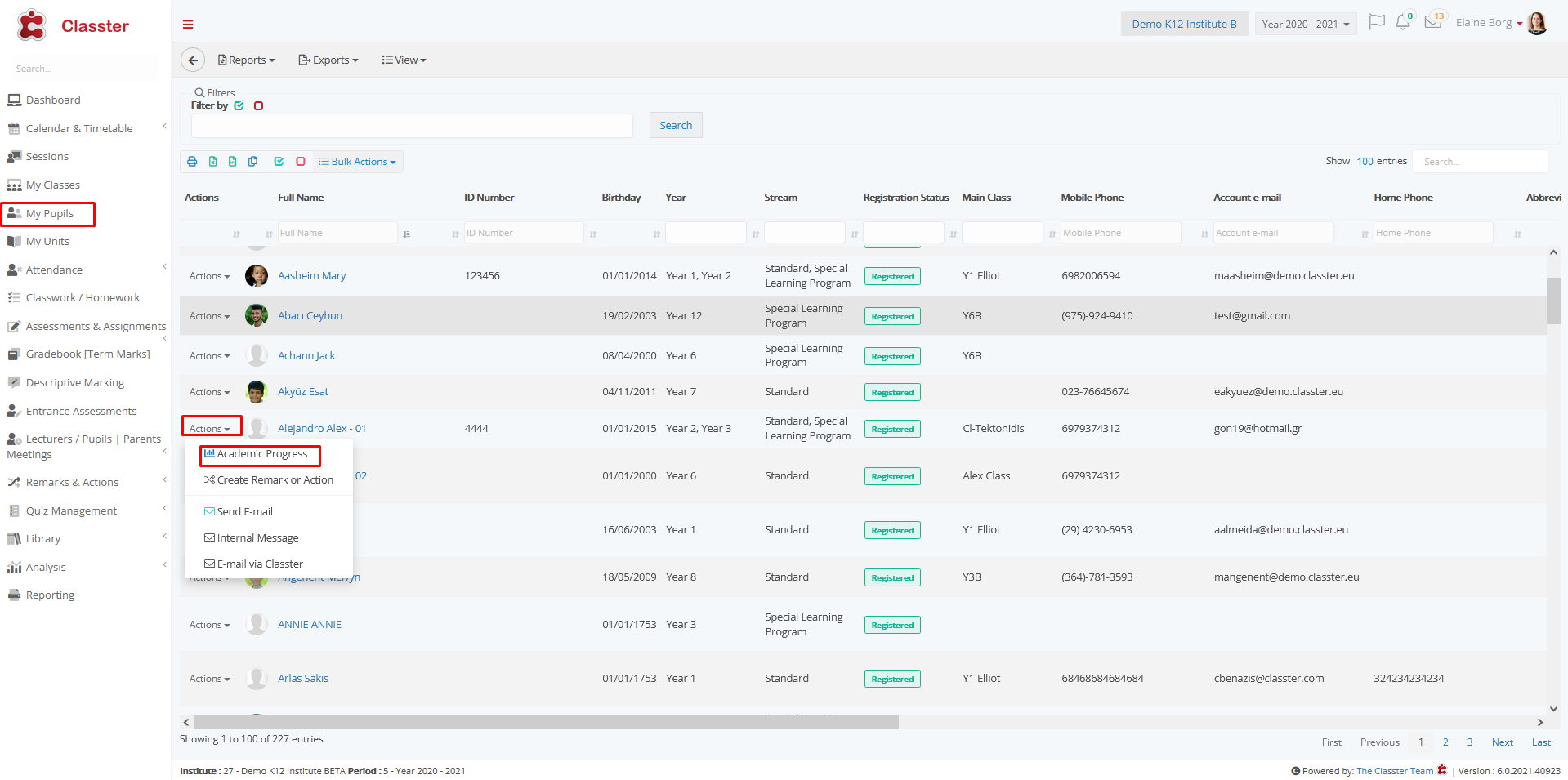
Task: Select Send E-mail menu entry
Action: click(239, 512)
